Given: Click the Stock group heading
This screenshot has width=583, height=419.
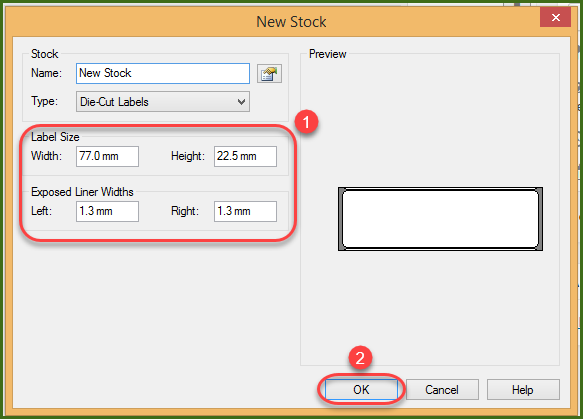Looking at the screenshot, I should (x=45, y=54).
